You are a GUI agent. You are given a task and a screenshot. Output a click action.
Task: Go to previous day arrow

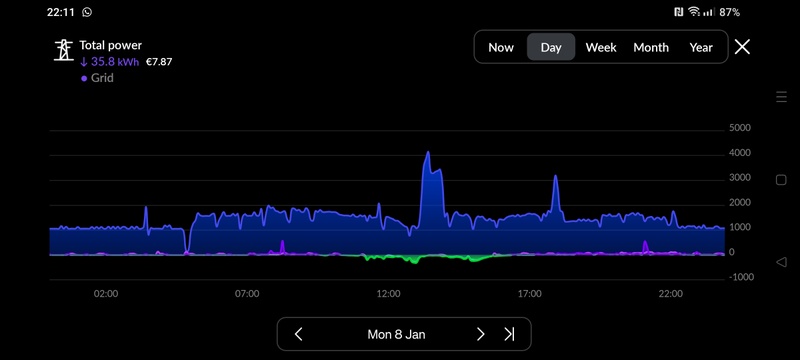(x=299, y=335)
